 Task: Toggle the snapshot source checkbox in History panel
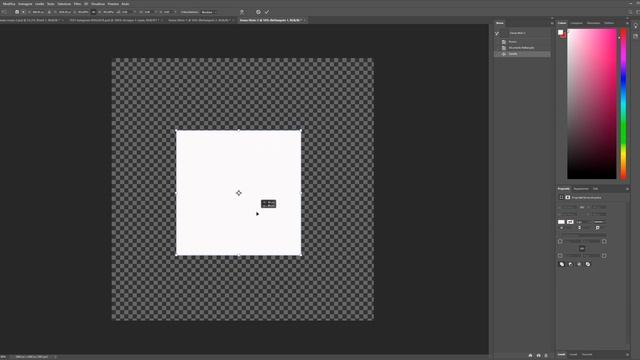[x=497, y=33]
